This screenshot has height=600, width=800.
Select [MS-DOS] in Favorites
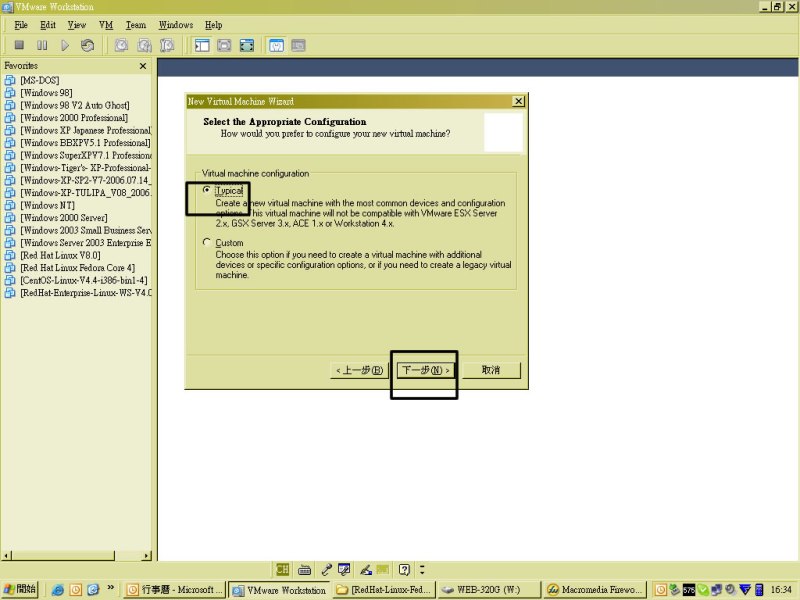pos(39,80)
